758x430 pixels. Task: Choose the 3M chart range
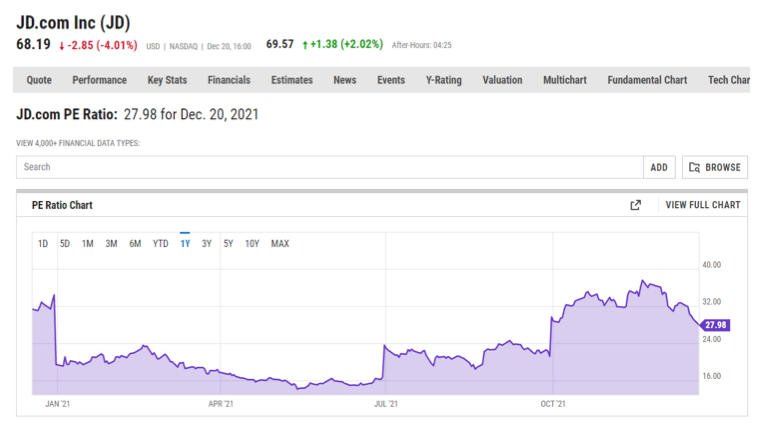[x=111, y=244]
